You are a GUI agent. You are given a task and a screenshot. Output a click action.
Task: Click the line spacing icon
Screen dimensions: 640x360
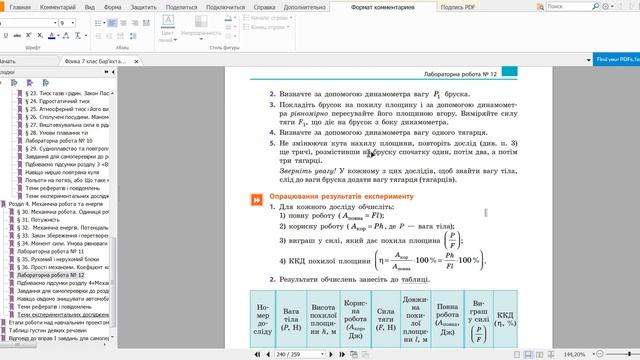133,36
